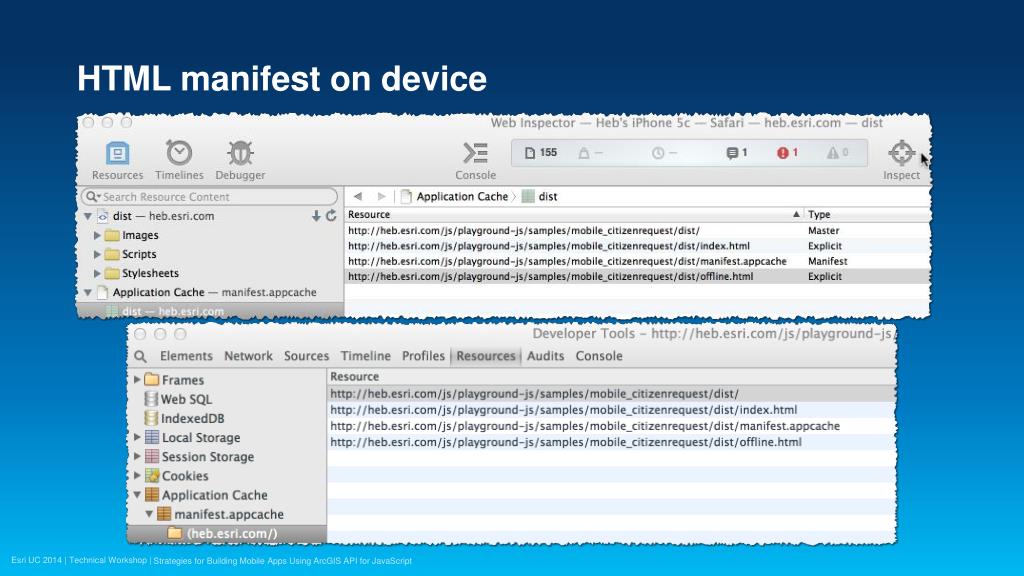
Task: Select the dist — heb.esri.com cache entry
Action: (210, 312)
